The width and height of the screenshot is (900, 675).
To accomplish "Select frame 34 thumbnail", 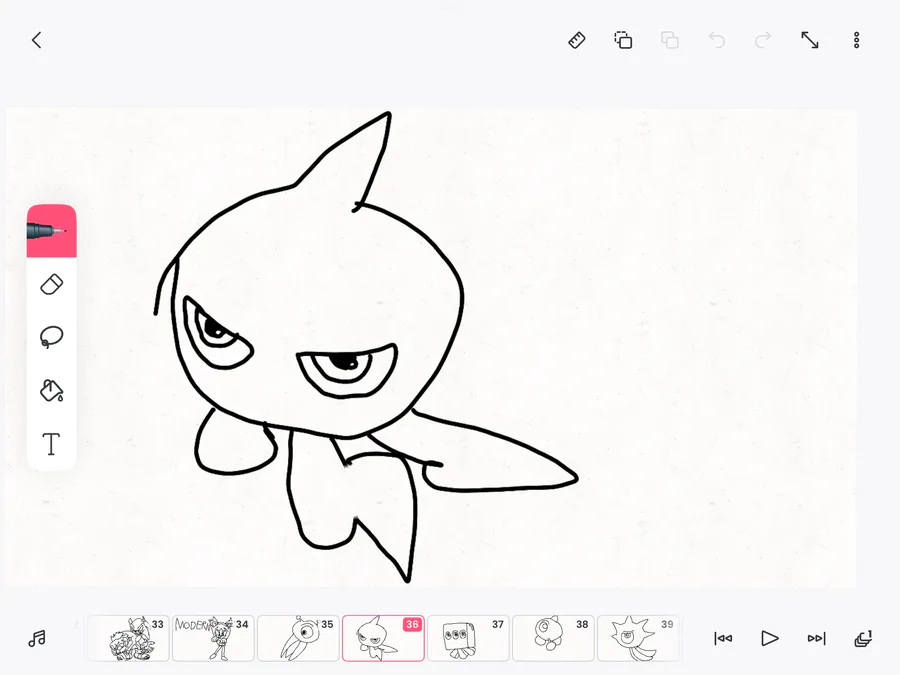I will (214, 638).
